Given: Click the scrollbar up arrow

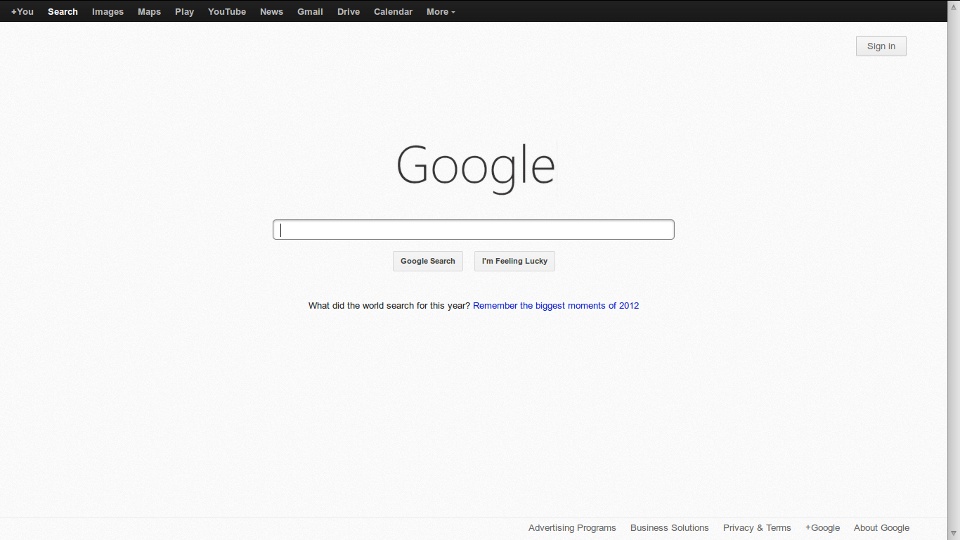Looking at the screenshot, I should 953,6.
